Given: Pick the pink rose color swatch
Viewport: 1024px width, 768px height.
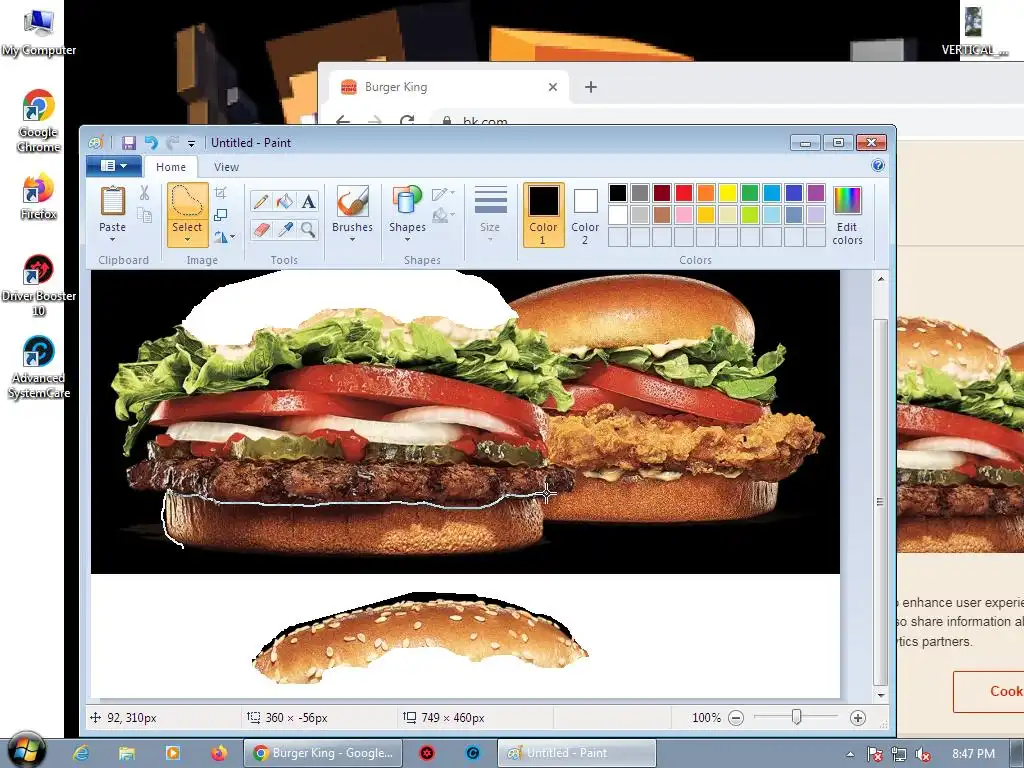Looking at the screenshot, I should pyautogui.click(x=684, y=214).
